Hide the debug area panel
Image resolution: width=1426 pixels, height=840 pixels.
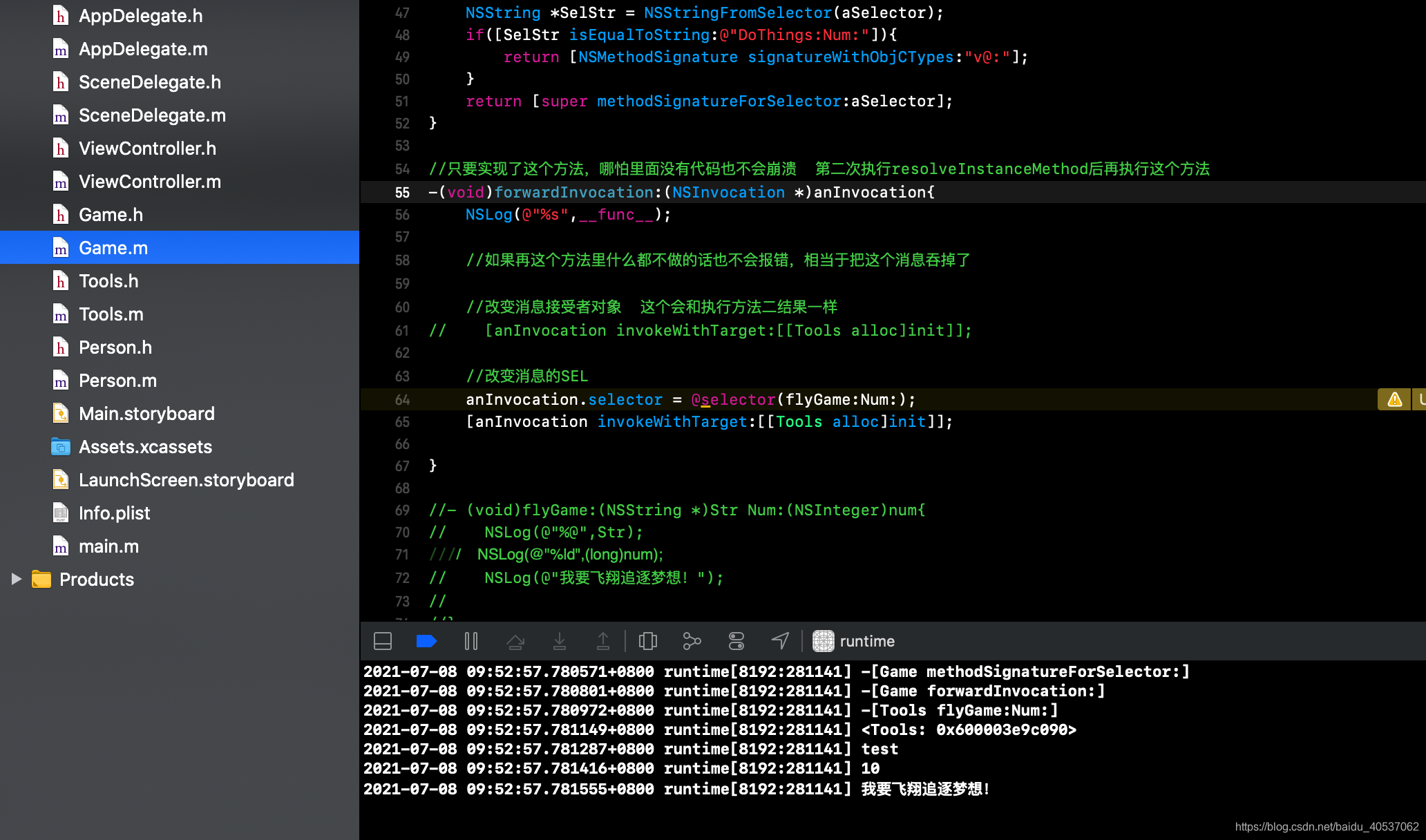pyautogui.click(x=383, y=641)
